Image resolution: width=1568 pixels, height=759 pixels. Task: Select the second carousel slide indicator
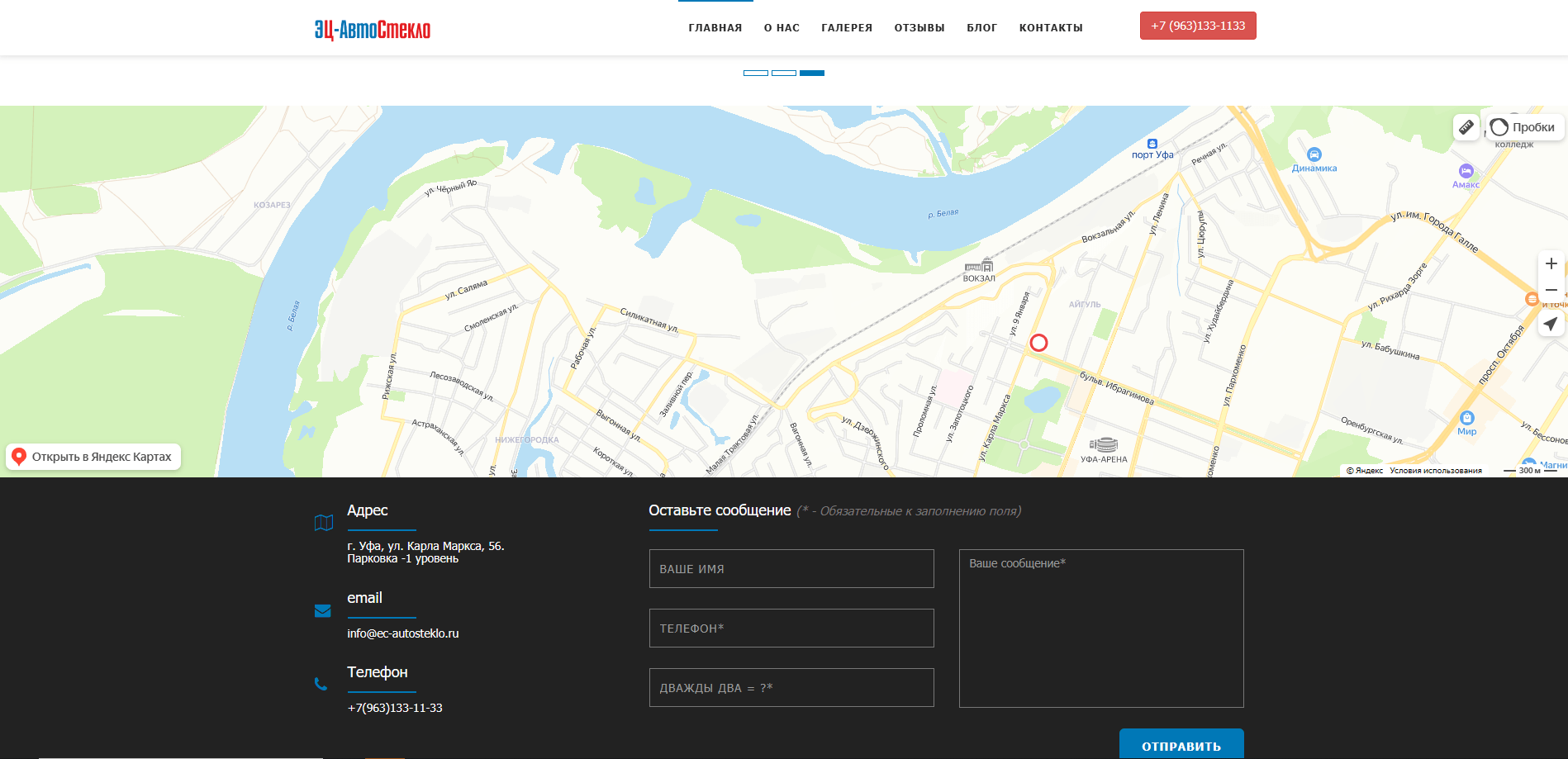point(784,74)
